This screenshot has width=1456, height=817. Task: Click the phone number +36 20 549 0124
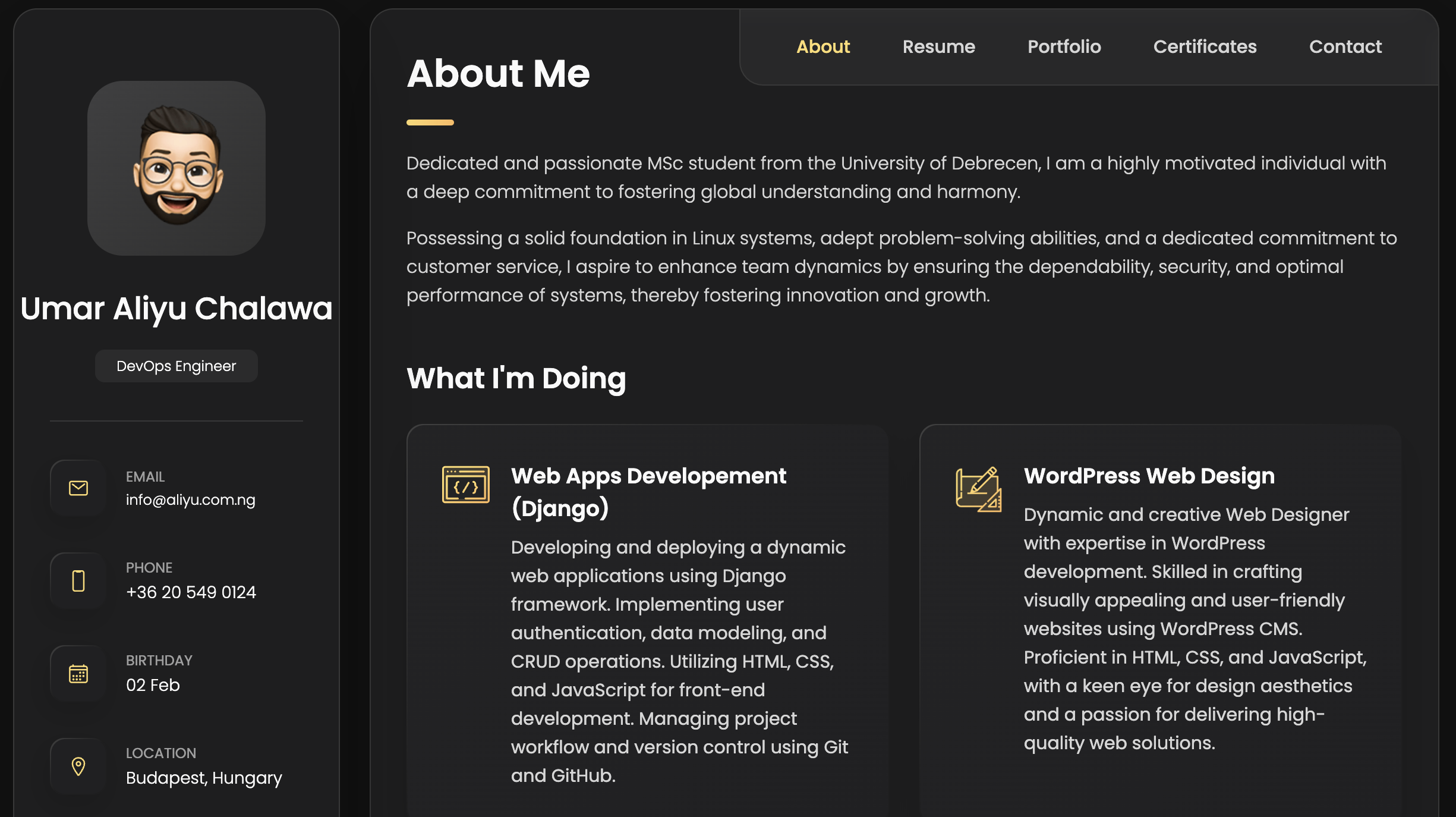[x=191, y=592]
